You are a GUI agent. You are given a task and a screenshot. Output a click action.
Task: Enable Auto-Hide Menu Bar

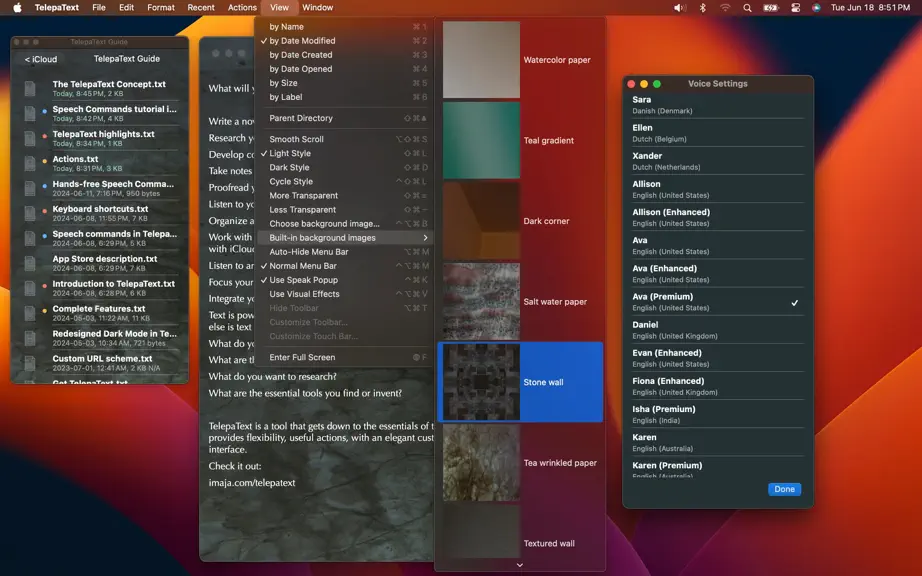pyautogui.click(x=344, y=252)
